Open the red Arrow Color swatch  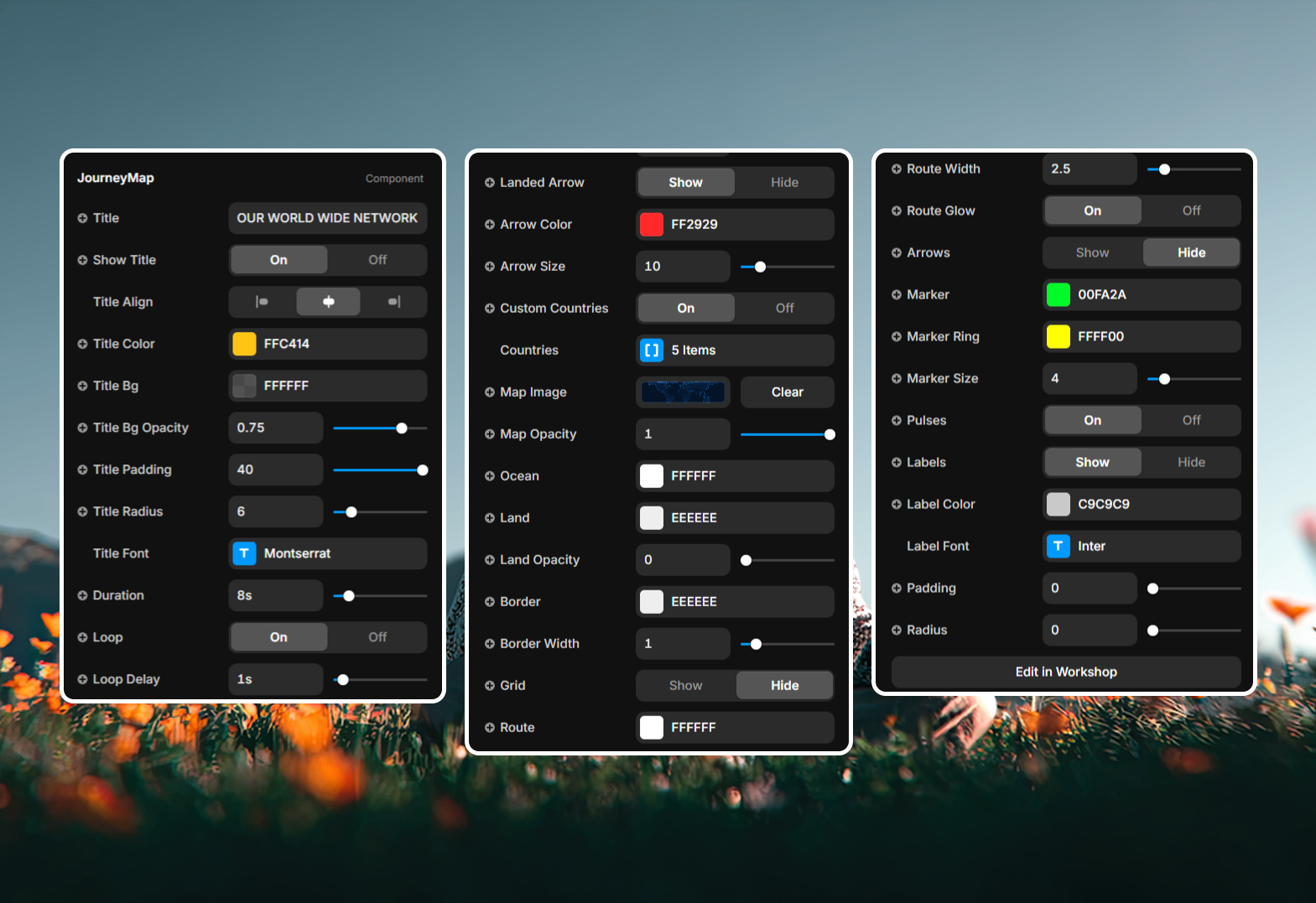click(652, 225)
